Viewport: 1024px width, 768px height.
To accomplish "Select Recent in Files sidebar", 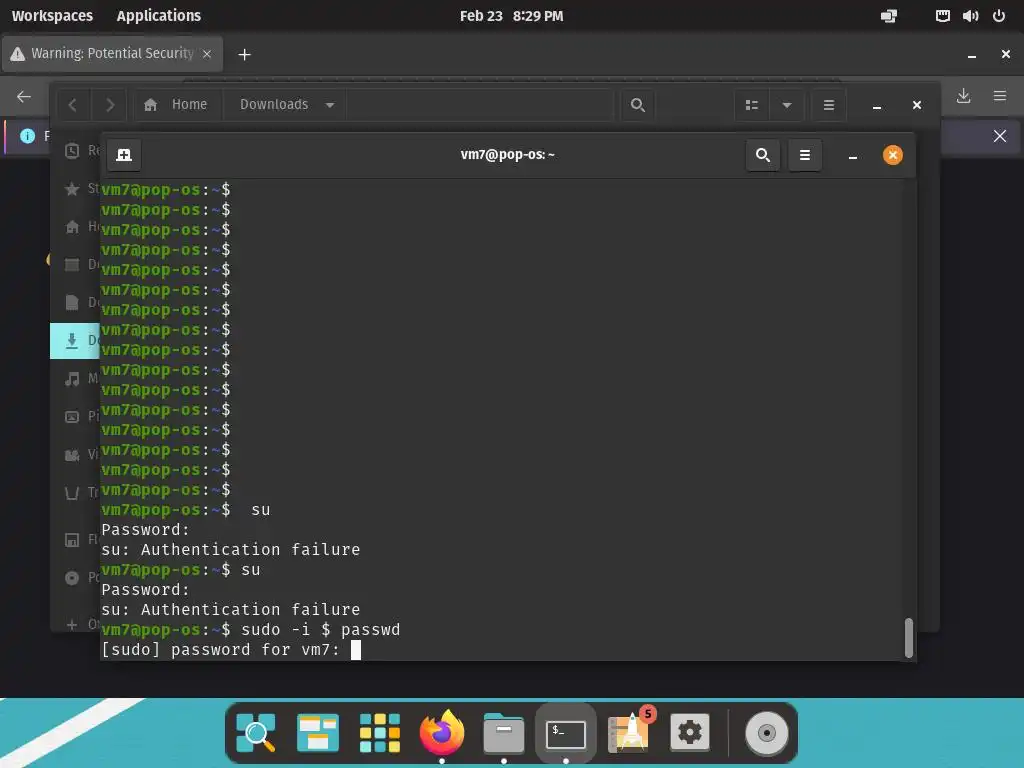I will pyautogui.click(x=76, y=151).
